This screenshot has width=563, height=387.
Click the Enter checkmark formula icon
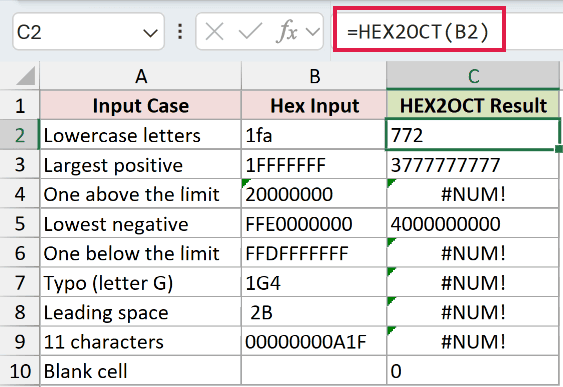pyautogui.click(x=250, y=32)
